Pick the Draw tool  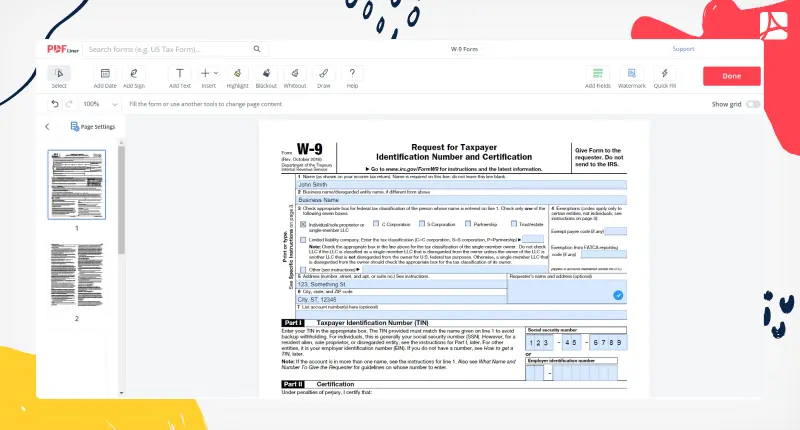(323, 77)
